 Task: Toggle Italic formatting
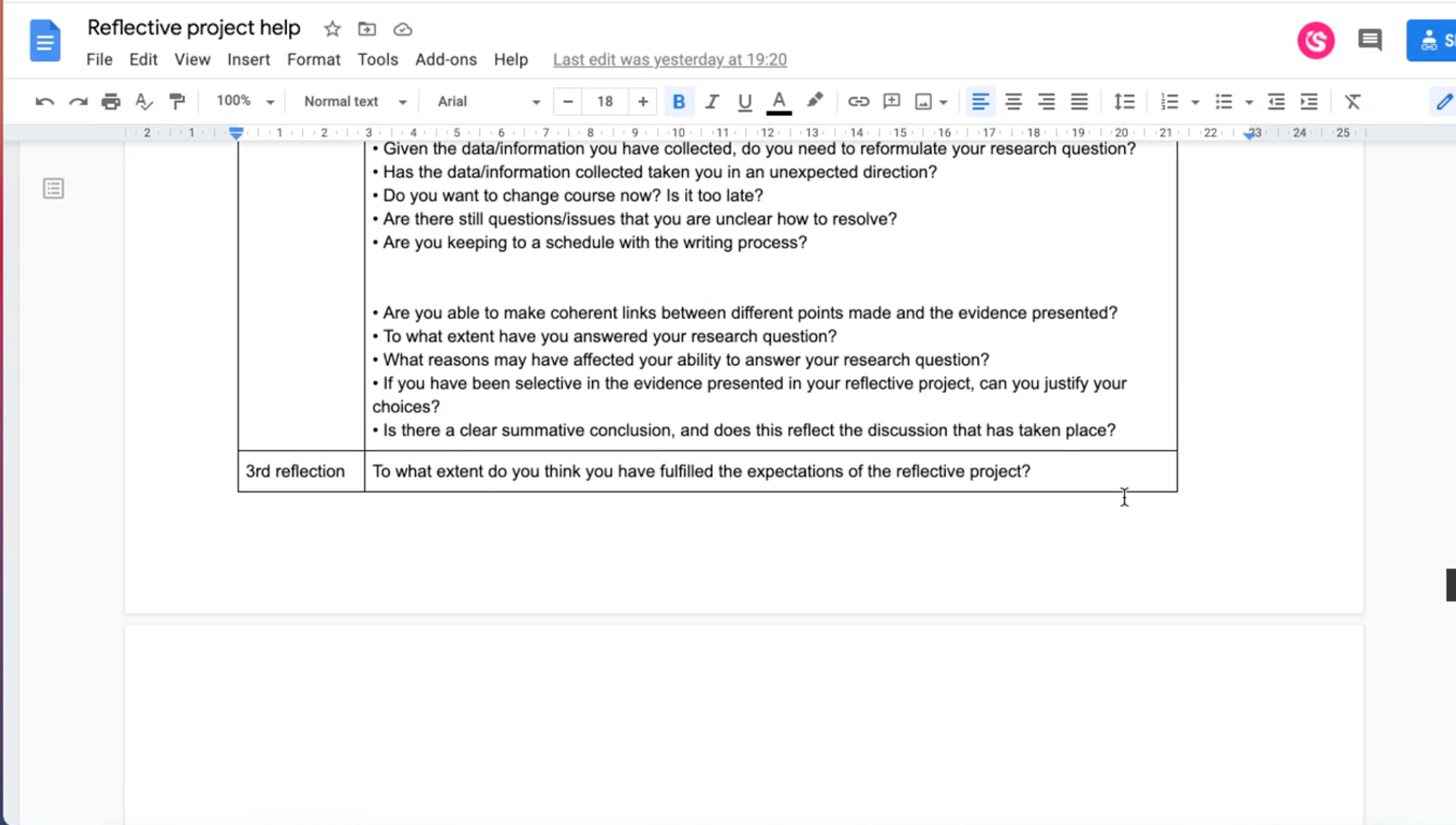point(711,102)
